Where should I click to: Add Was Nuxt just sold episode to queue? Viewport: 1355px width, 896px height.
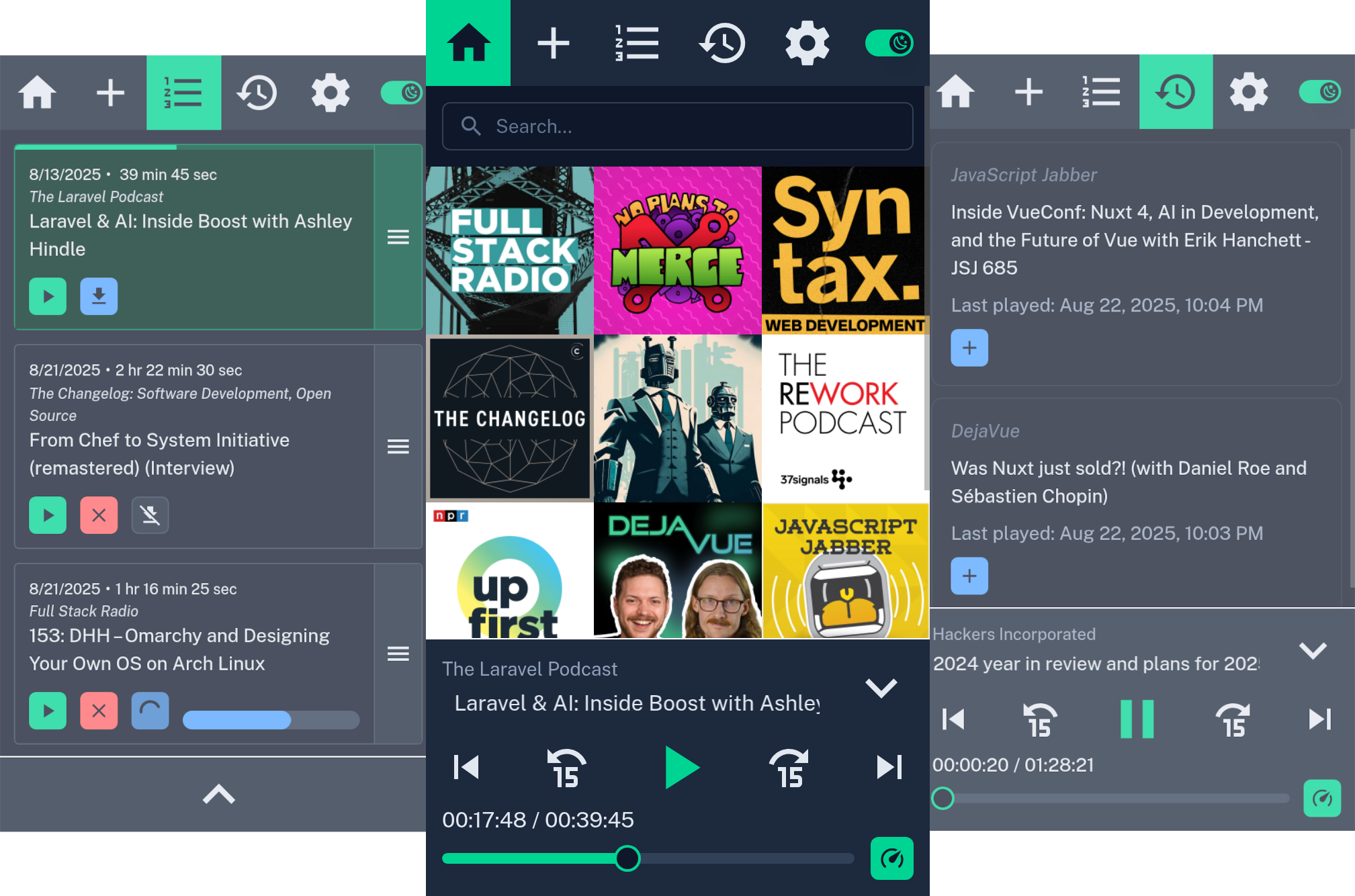click(x=969, y=576)
